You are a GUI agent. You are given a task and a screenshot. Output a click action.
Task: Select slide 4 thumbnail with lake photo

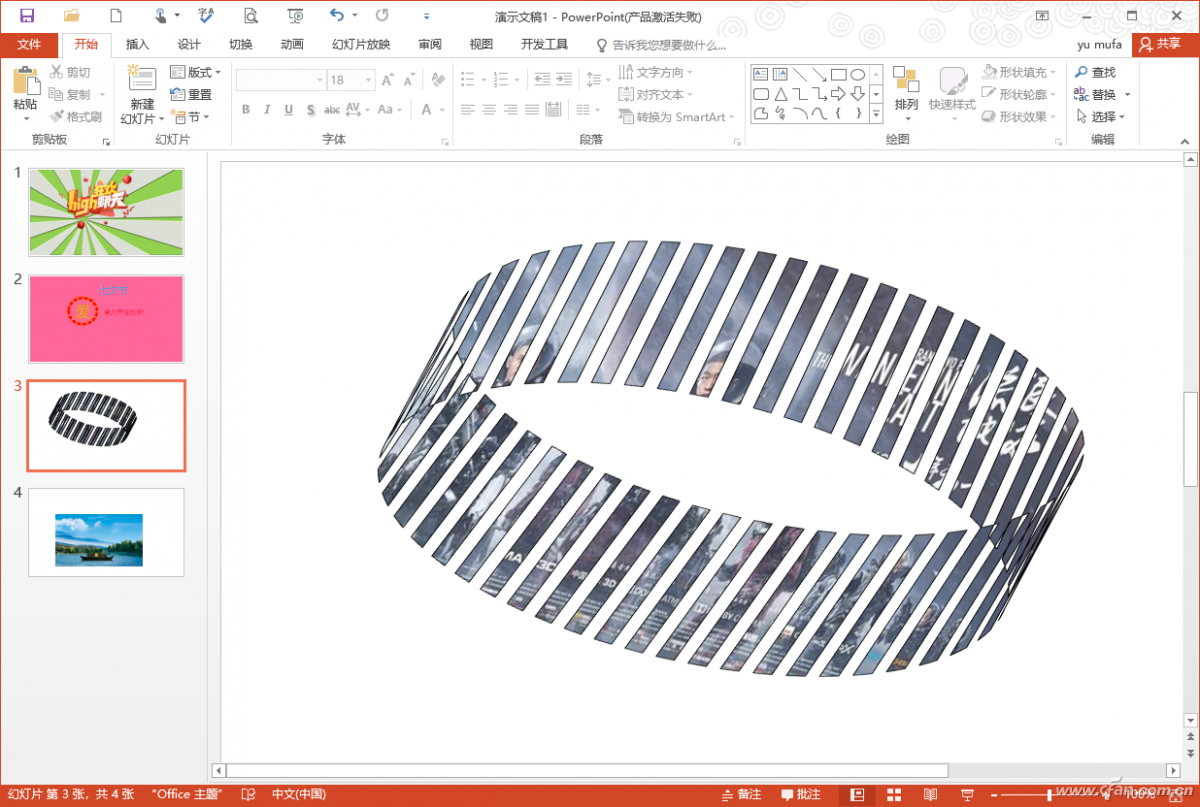click(x=106, y=532)
